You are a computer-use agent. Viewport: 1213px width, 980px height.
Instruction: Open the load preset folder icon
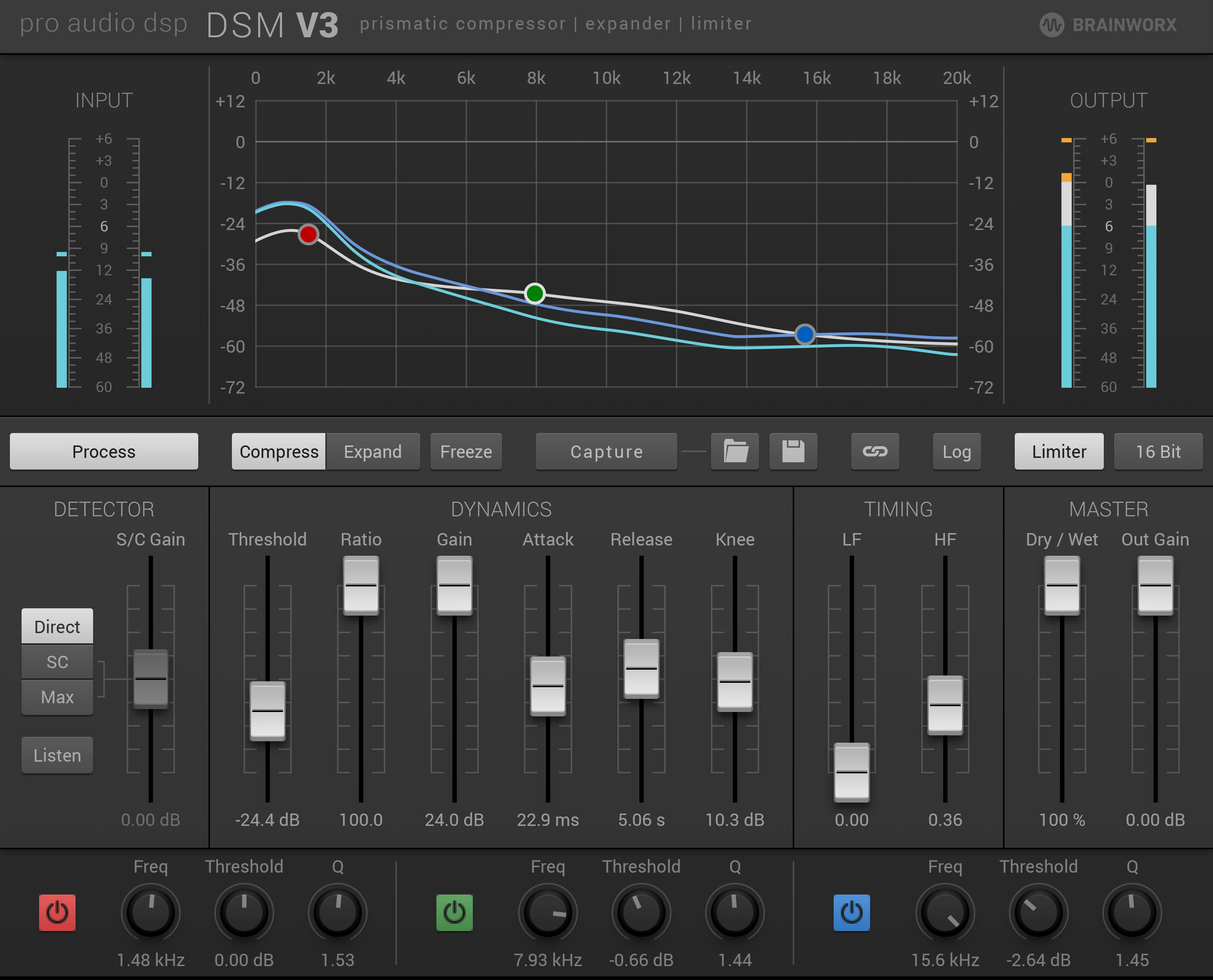pos(735,451)
